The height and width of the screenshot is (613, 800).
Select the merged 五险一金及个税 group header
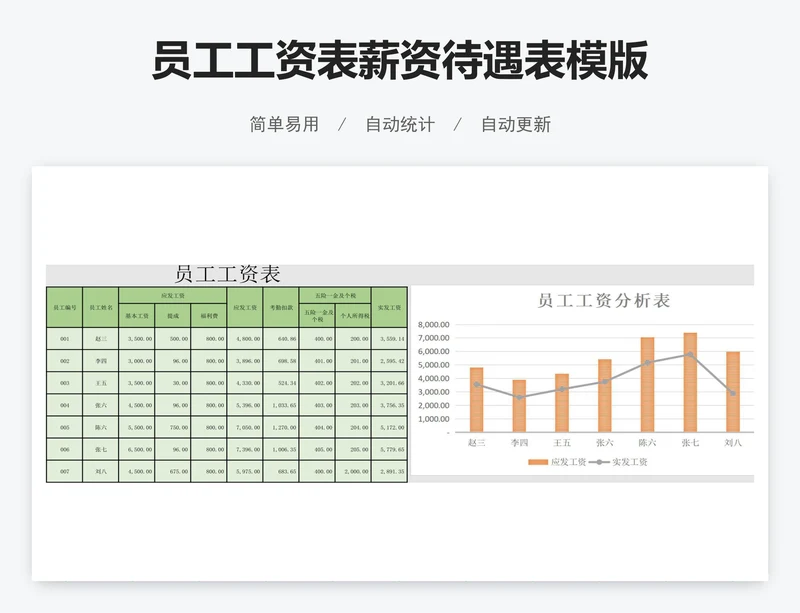335,296
